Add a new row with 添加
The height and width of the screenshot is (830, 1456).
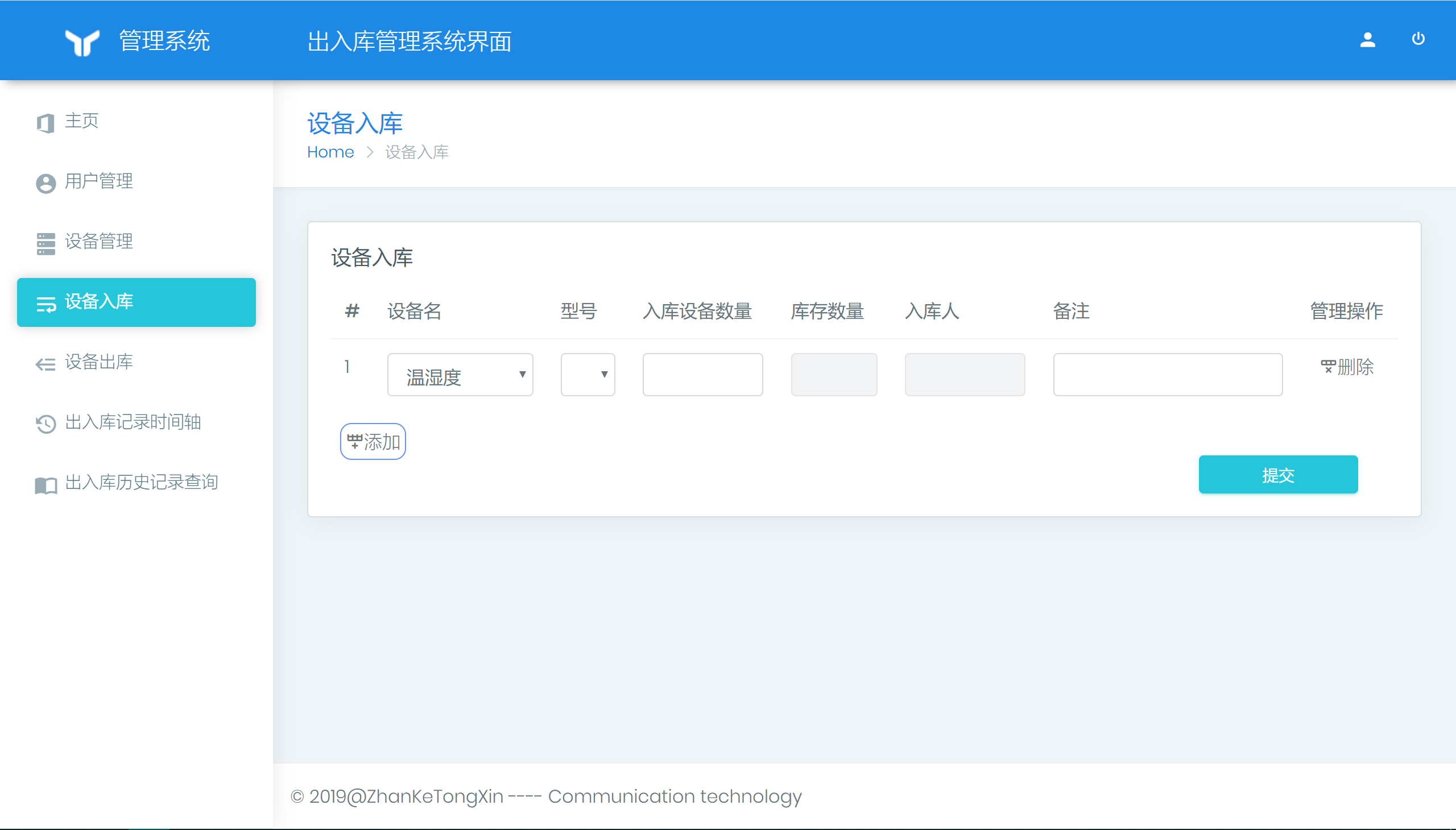pyautogui.click(x=373, y=442)
